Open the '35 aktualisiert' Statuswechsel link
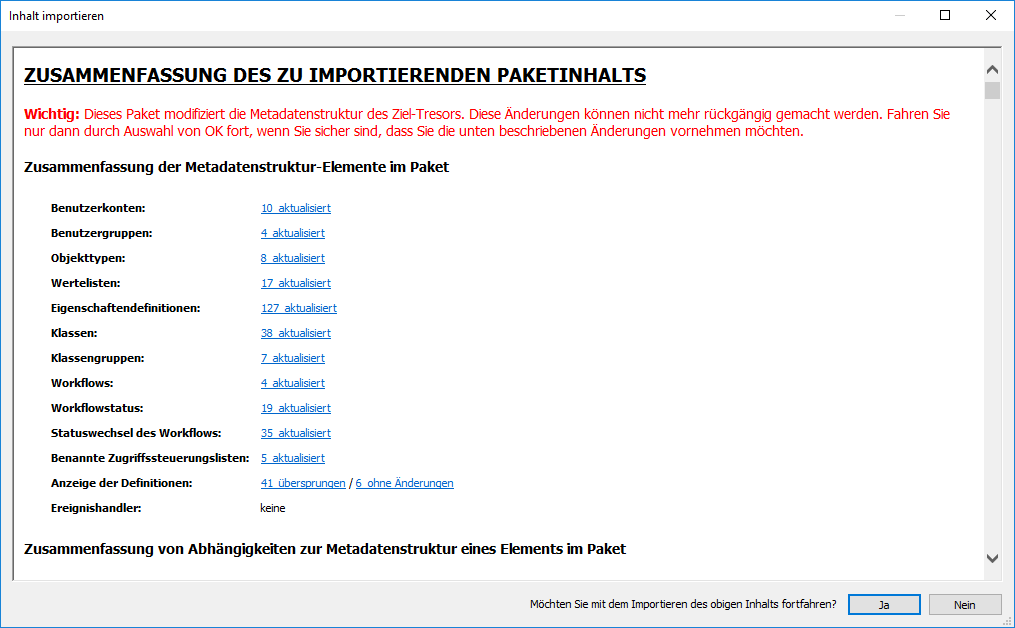 (295, 433)
